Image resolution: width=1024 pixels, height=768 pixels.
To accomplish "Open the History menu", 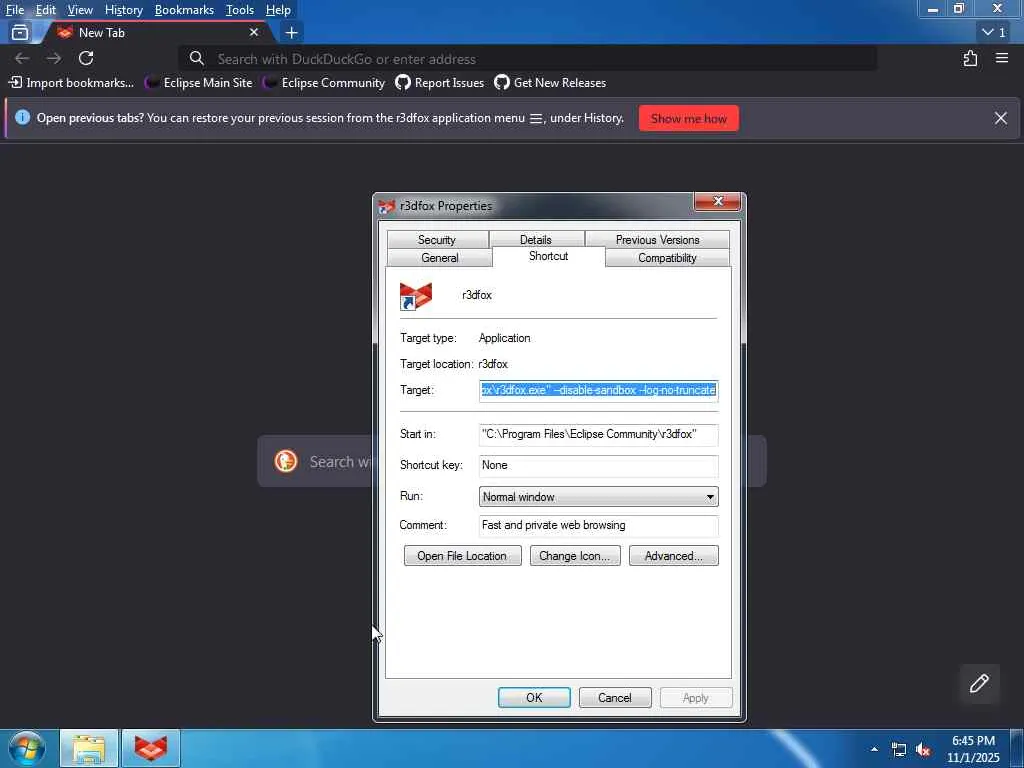I will point(123,10).
